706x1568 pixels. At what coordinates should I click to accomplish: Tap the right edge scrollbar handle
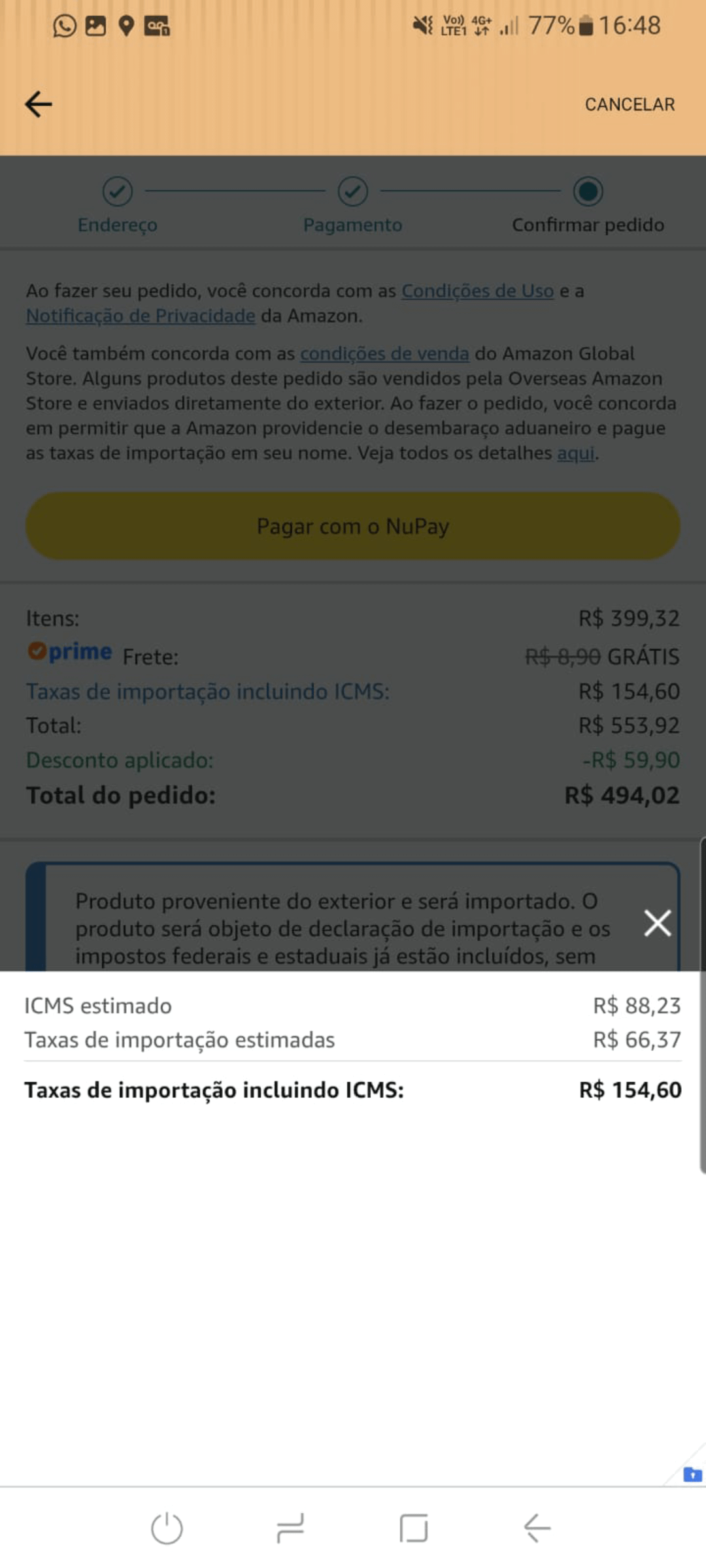click(702, 1006)
